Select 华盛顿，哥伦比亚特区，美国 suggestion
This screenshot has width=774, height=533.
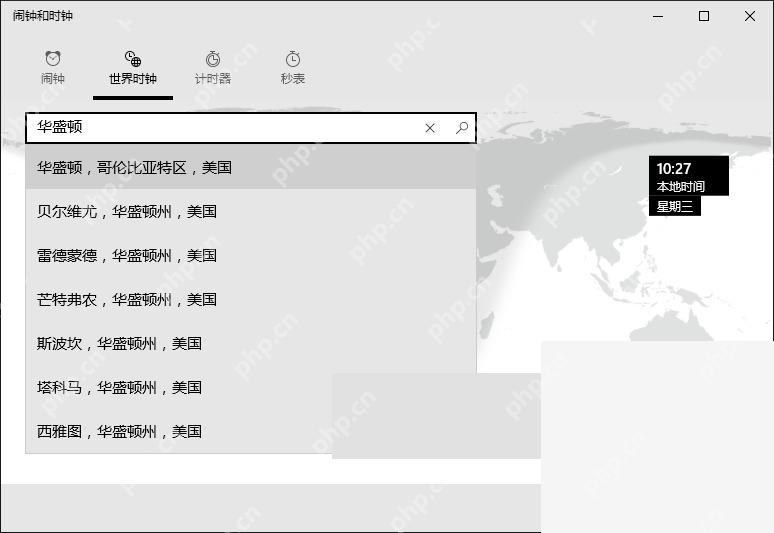(x=251, y=167)
